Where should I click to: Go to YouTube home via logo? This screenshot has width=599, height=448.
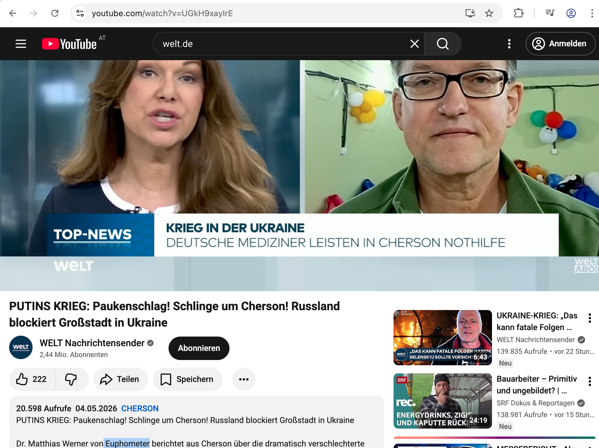click(x=69, y=44)
